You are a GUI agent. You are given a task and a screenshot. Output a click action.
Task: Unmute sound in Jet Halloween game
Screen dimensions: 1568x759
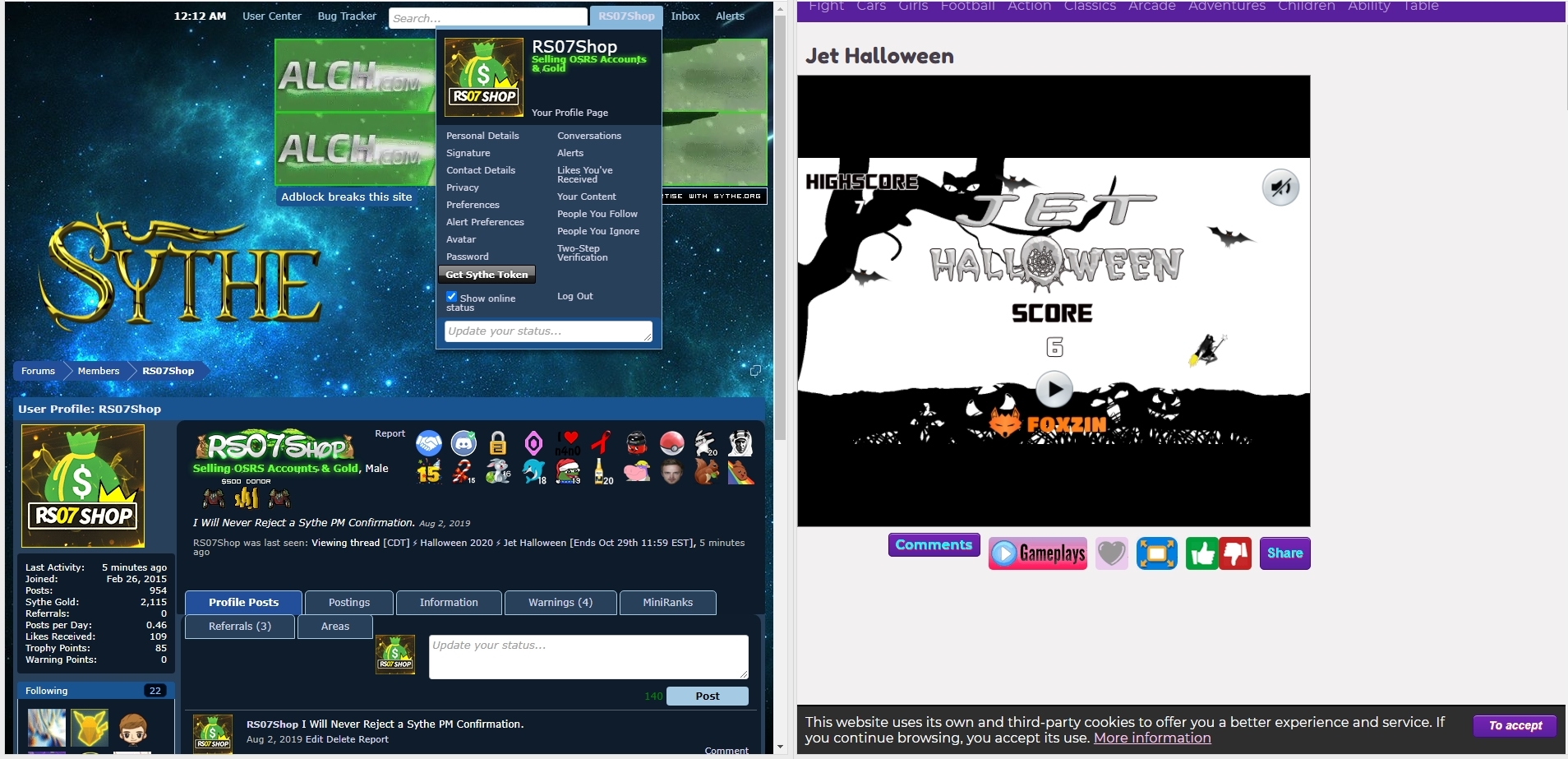pyautogui.click(x=1280, y=188)
